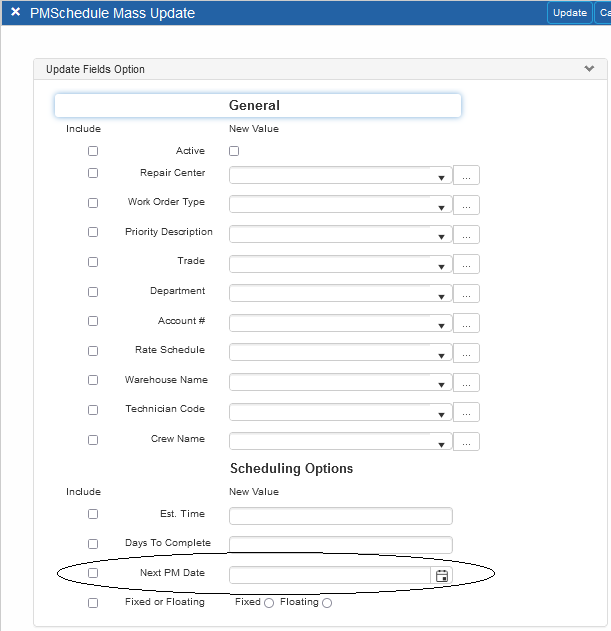Click the ellipsis button beside Repair Center
Image resolution: width=611 pixels, height=631 pixels.
tap(466, 176)
